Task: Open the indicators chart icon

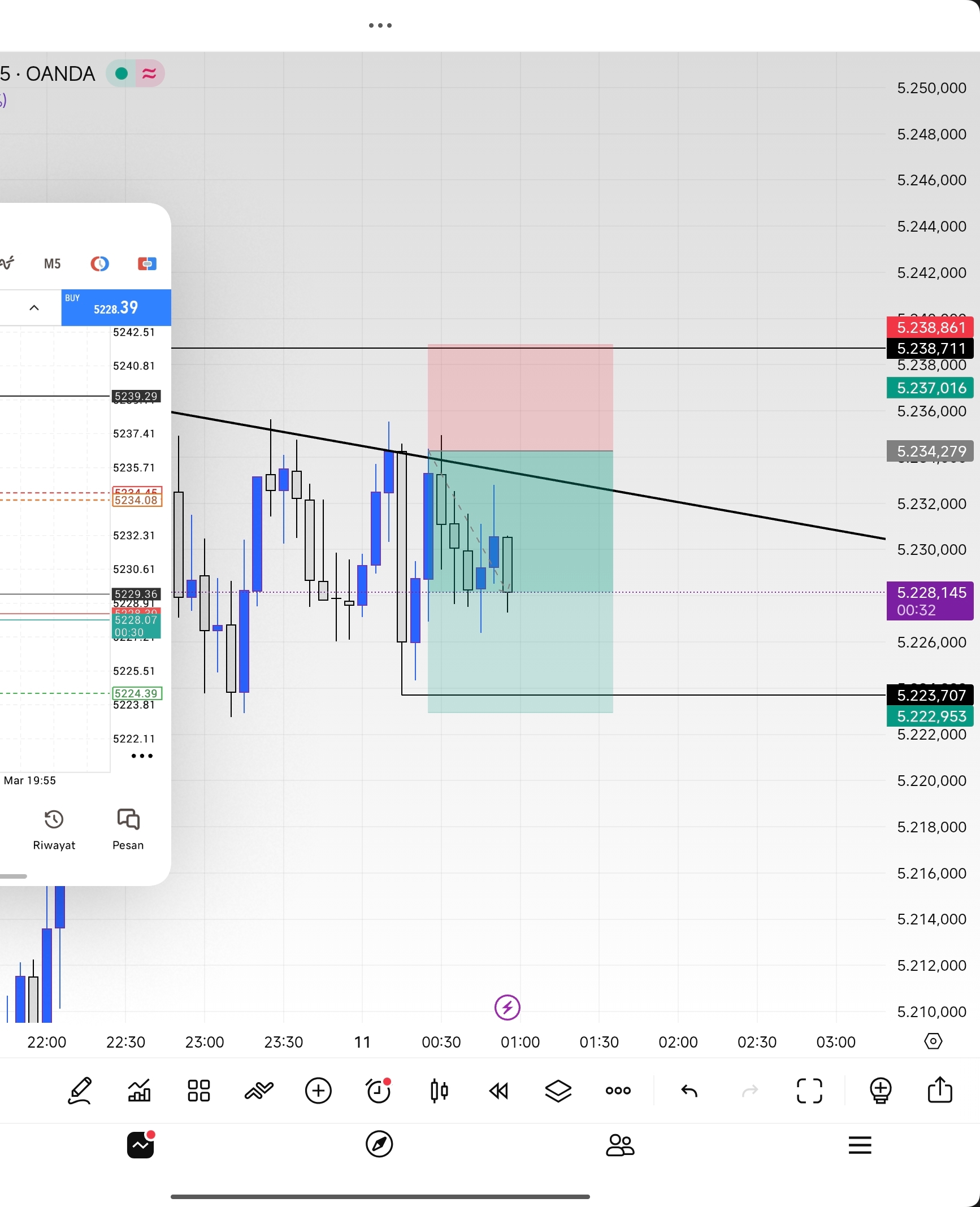Action: (x=139, y=1091)
